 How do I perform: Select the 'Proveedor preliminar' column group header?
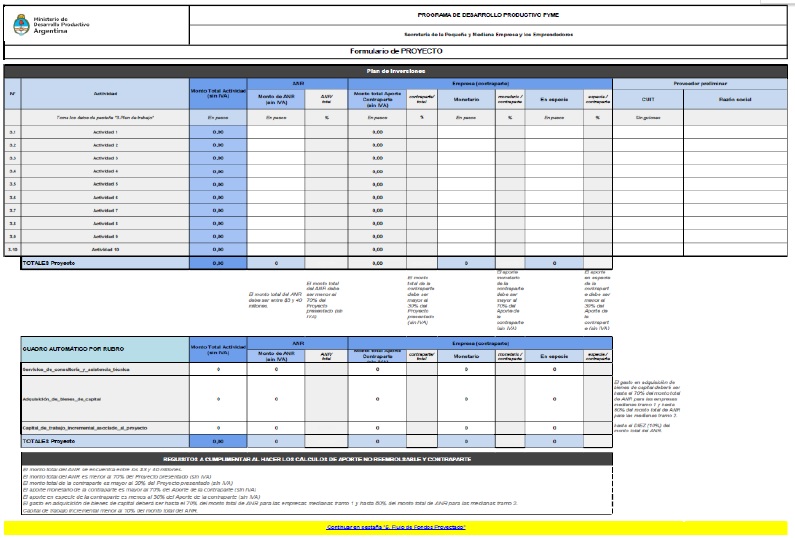(x=699, y=83)
